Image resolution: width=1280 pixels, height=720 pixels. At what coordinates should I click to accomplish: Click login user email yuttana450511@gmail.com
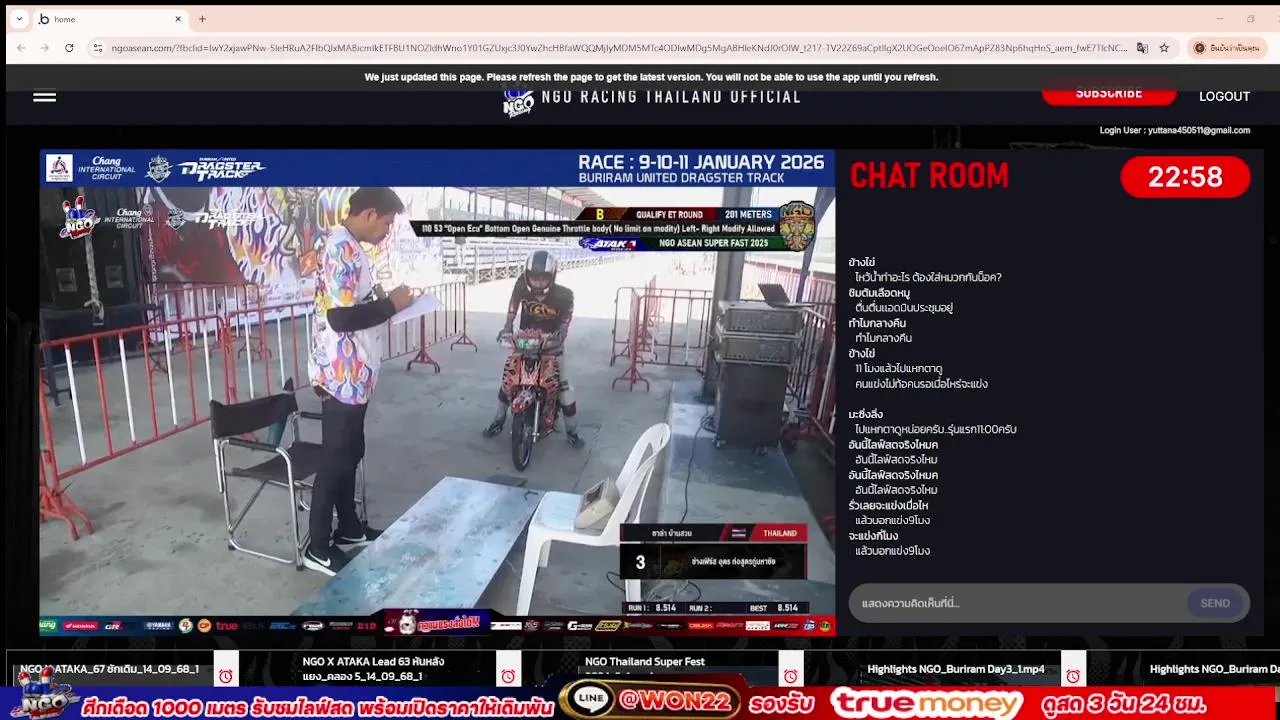[x=1198, y=130]
